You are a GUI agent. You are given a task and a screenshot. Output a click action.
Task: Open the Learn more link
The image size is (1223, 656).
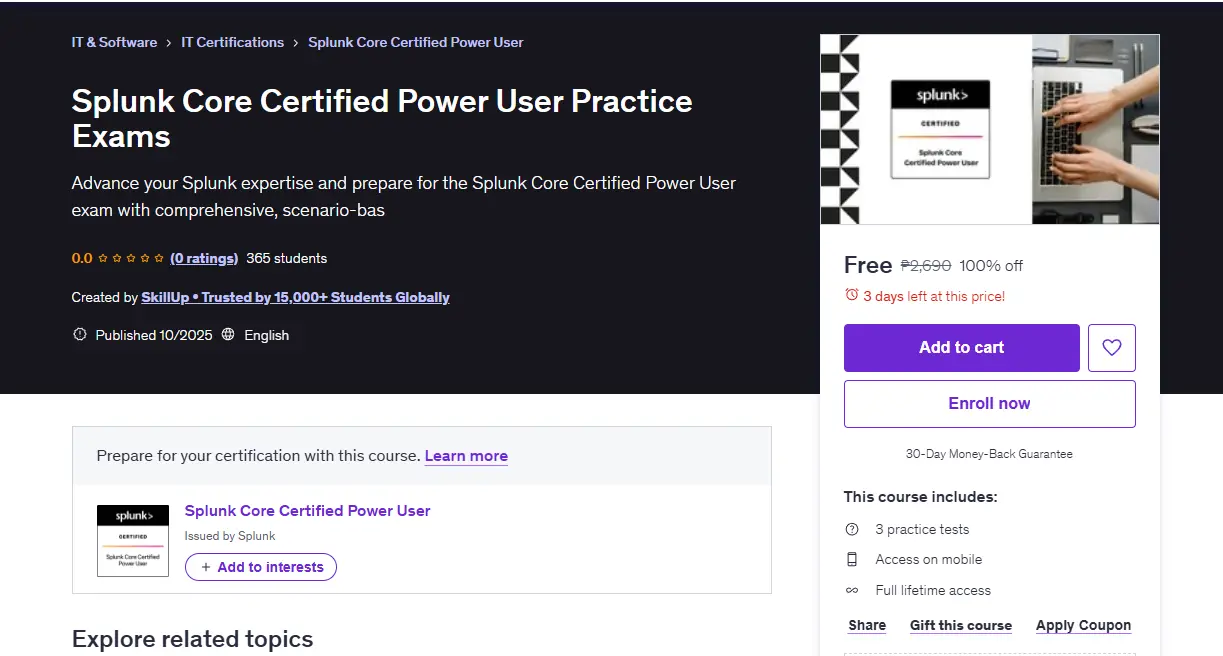click(466, 456)
